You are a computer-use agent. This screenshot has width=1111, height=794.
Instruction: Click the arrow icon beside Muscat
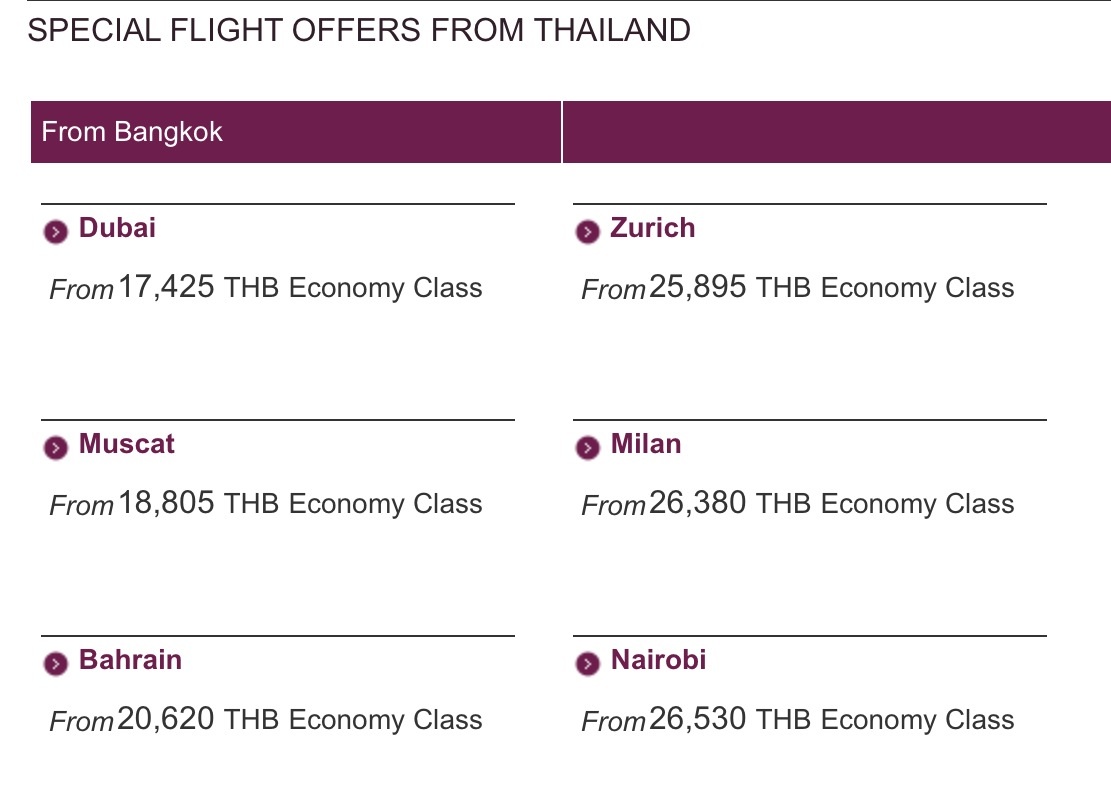[56, 448]
